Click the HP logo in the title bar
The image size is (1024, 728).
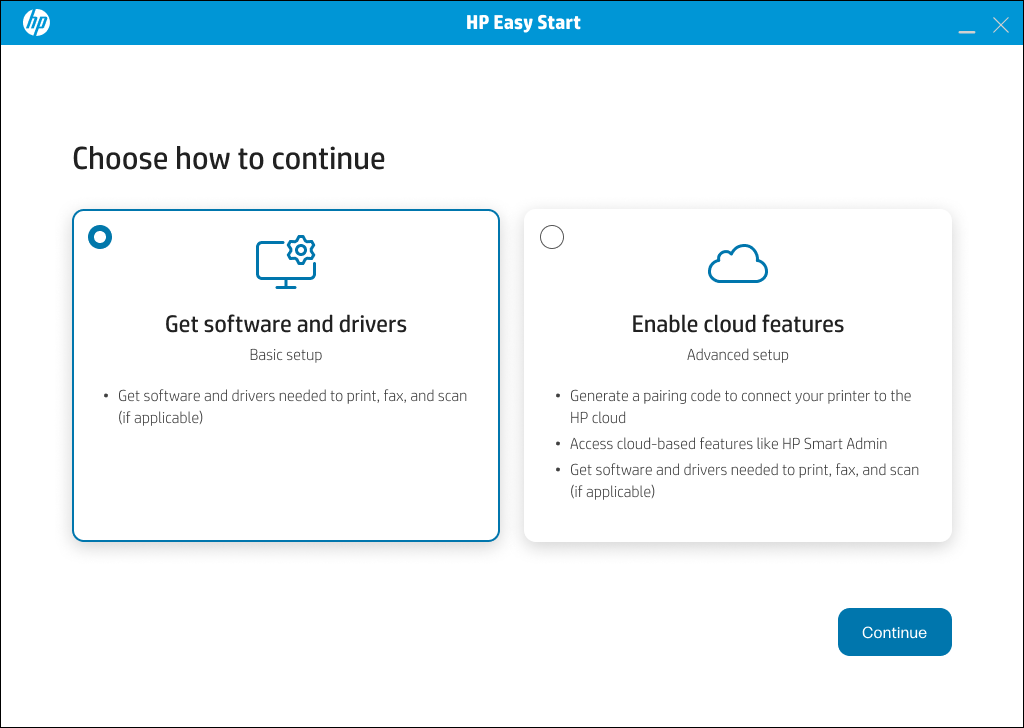click(x=36, y=23)
